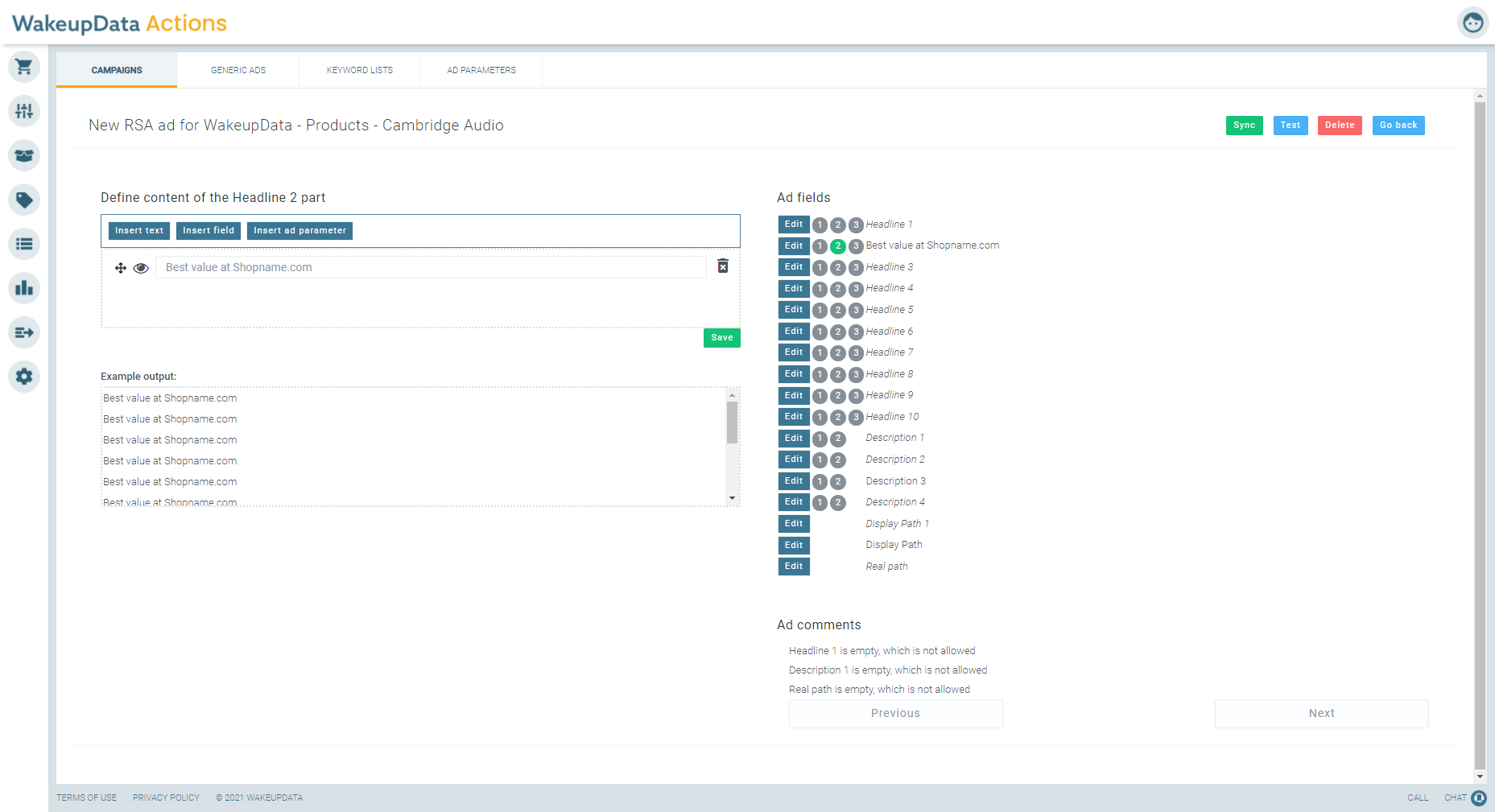Switch to the Ad Parameters tab
1495x812 pixels.
coord(481,70)
